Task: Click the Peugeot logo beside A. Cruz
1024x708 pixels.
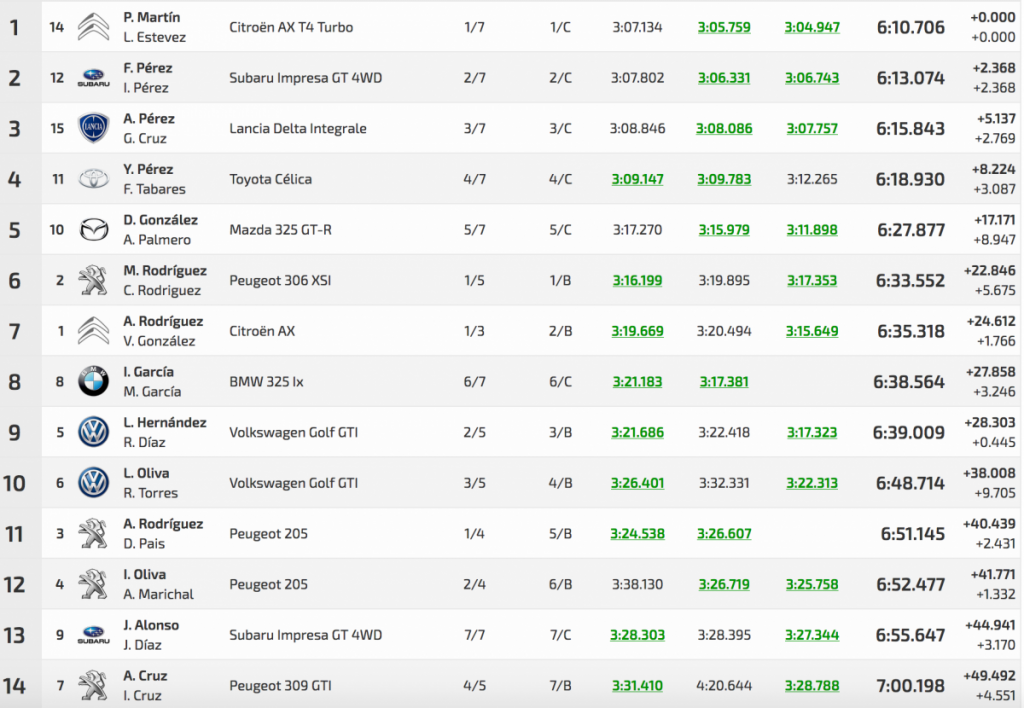Action: coord(93,685)
